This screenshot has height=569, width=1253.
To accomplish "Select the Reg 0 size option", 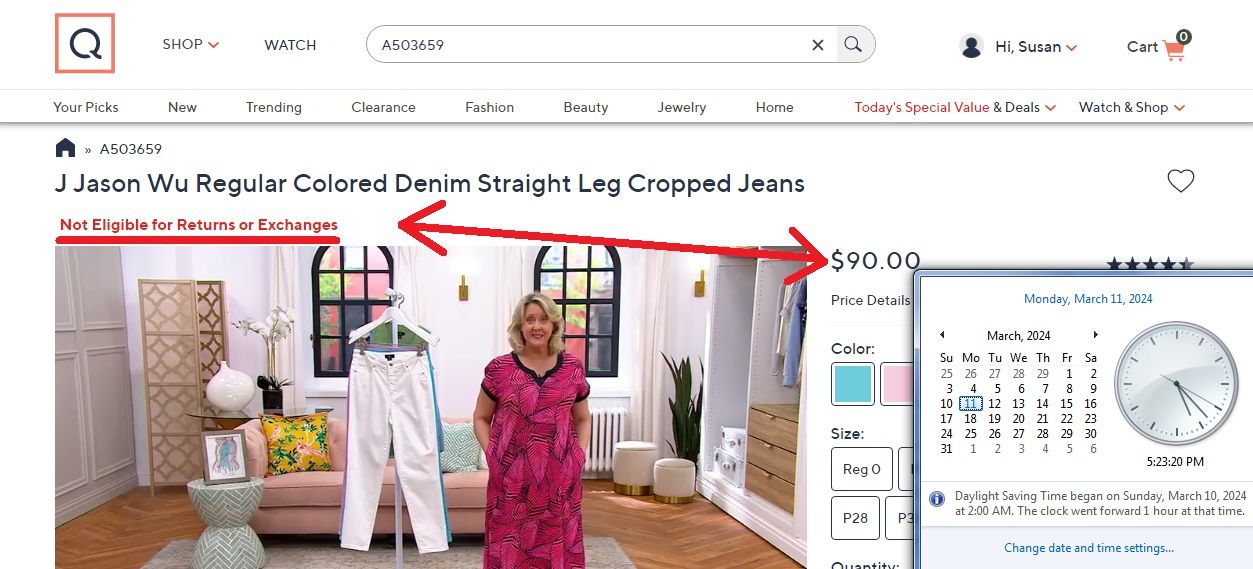I will click(861, 469).
